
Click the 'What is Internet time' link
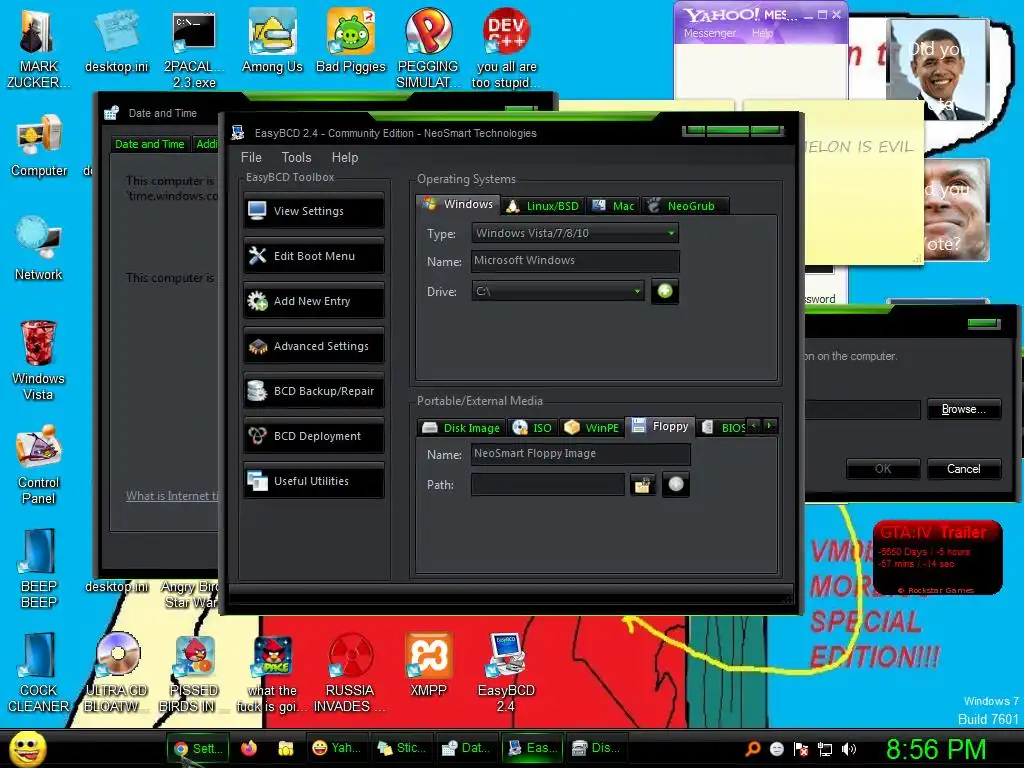click(x=172, y=496)
